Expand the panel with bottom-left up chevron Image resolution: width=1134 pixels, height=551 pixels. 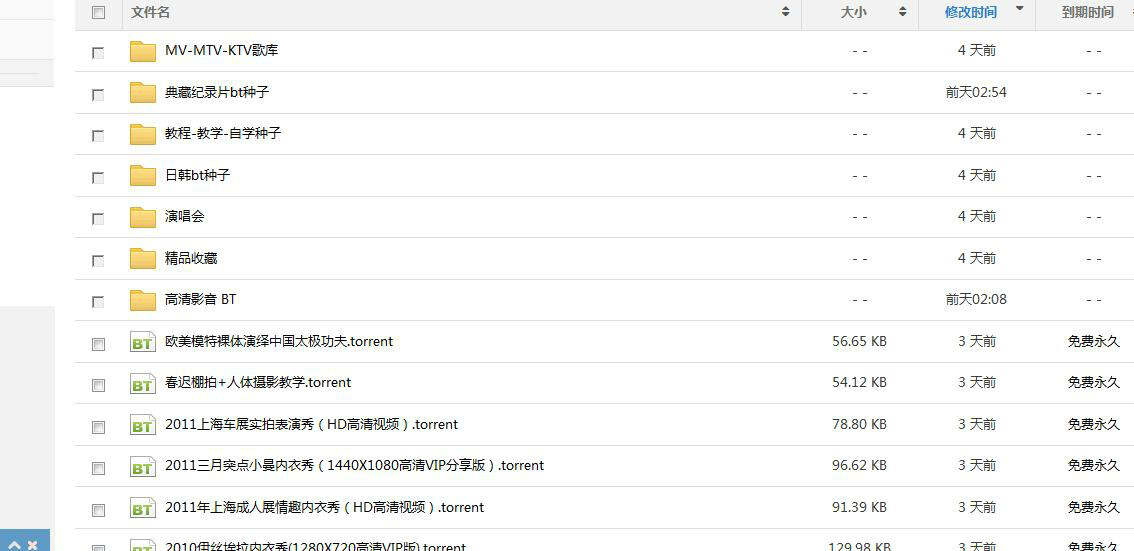tap(15, 545)
